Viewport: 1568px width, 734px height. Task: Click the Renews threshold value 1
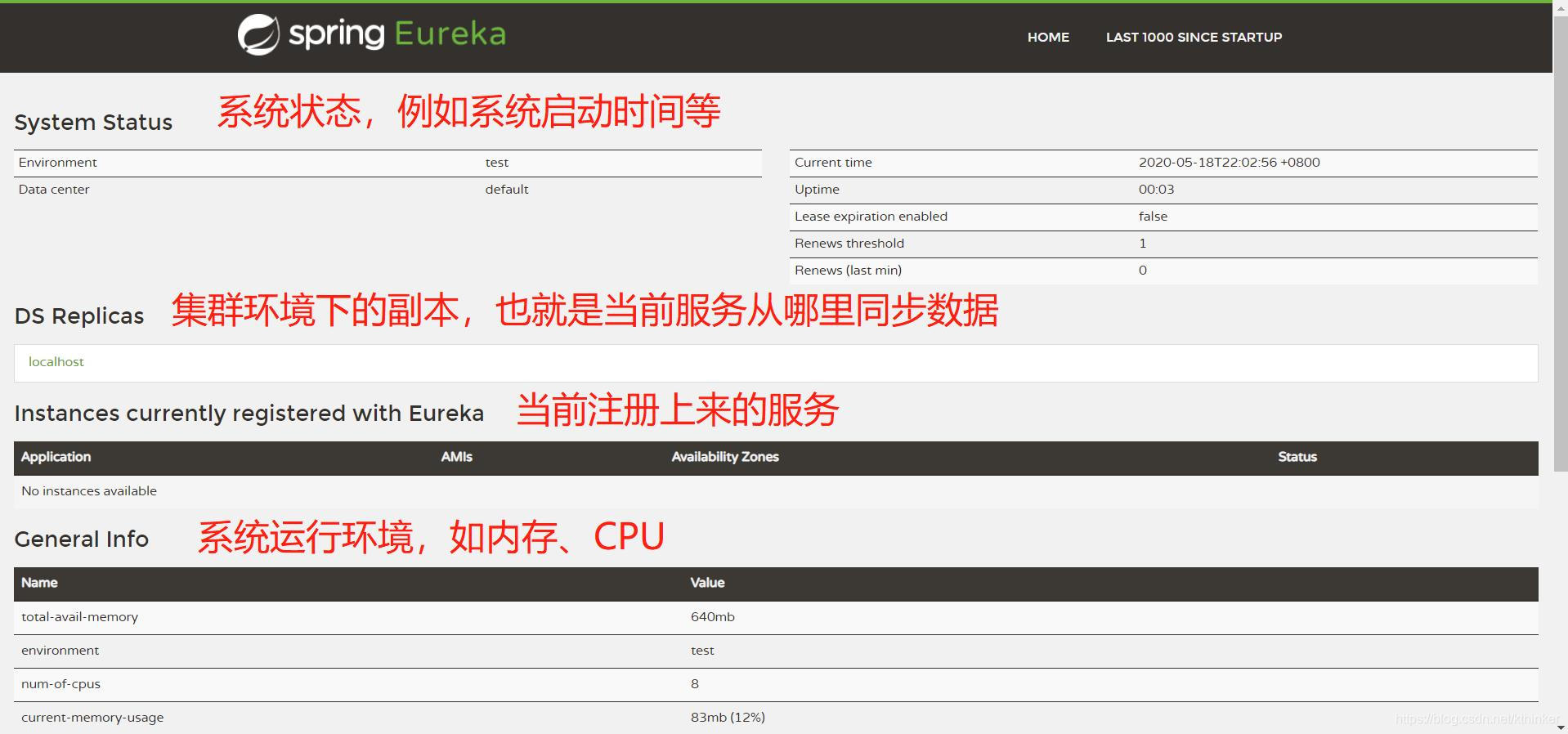[x=1142, y=243]
